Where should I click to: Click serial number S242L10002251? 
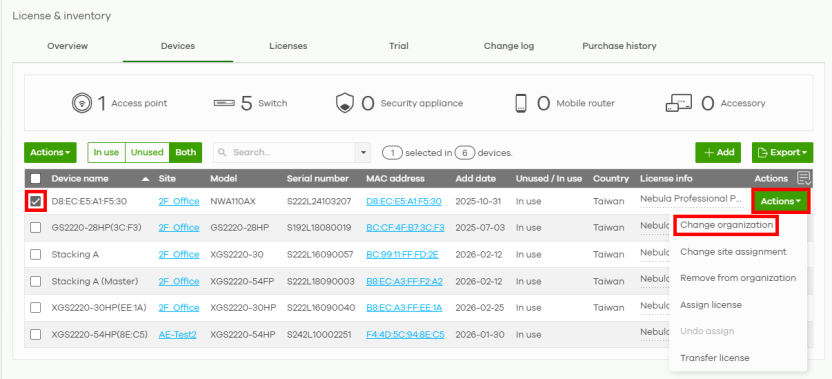pyautogui.click(x=318, y=334)
